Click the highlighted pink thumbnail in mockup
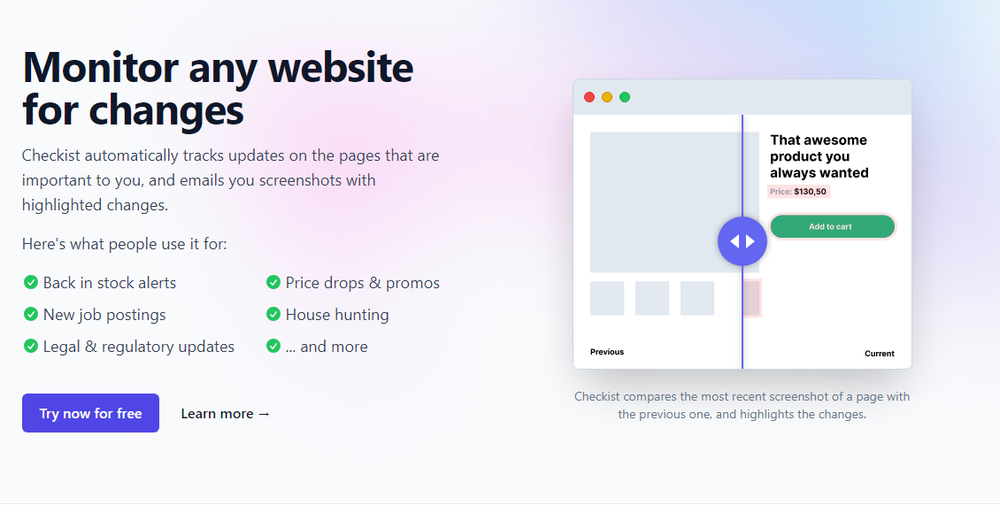1000x526 pixels. [x=752, y=298]
